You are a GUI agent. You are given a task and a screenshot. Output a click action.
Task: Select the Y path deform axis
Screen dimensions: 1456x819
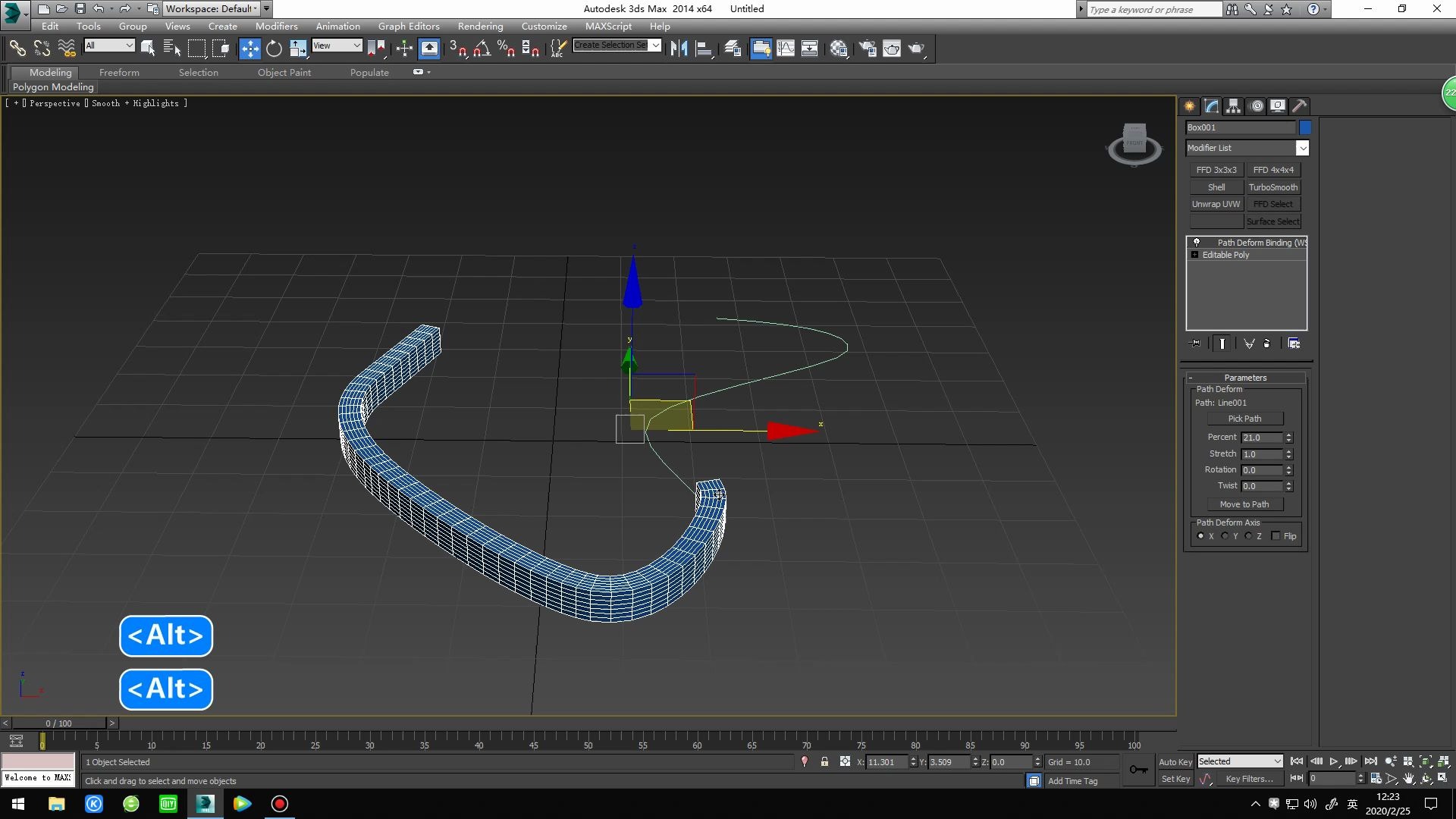(1225, 536)
